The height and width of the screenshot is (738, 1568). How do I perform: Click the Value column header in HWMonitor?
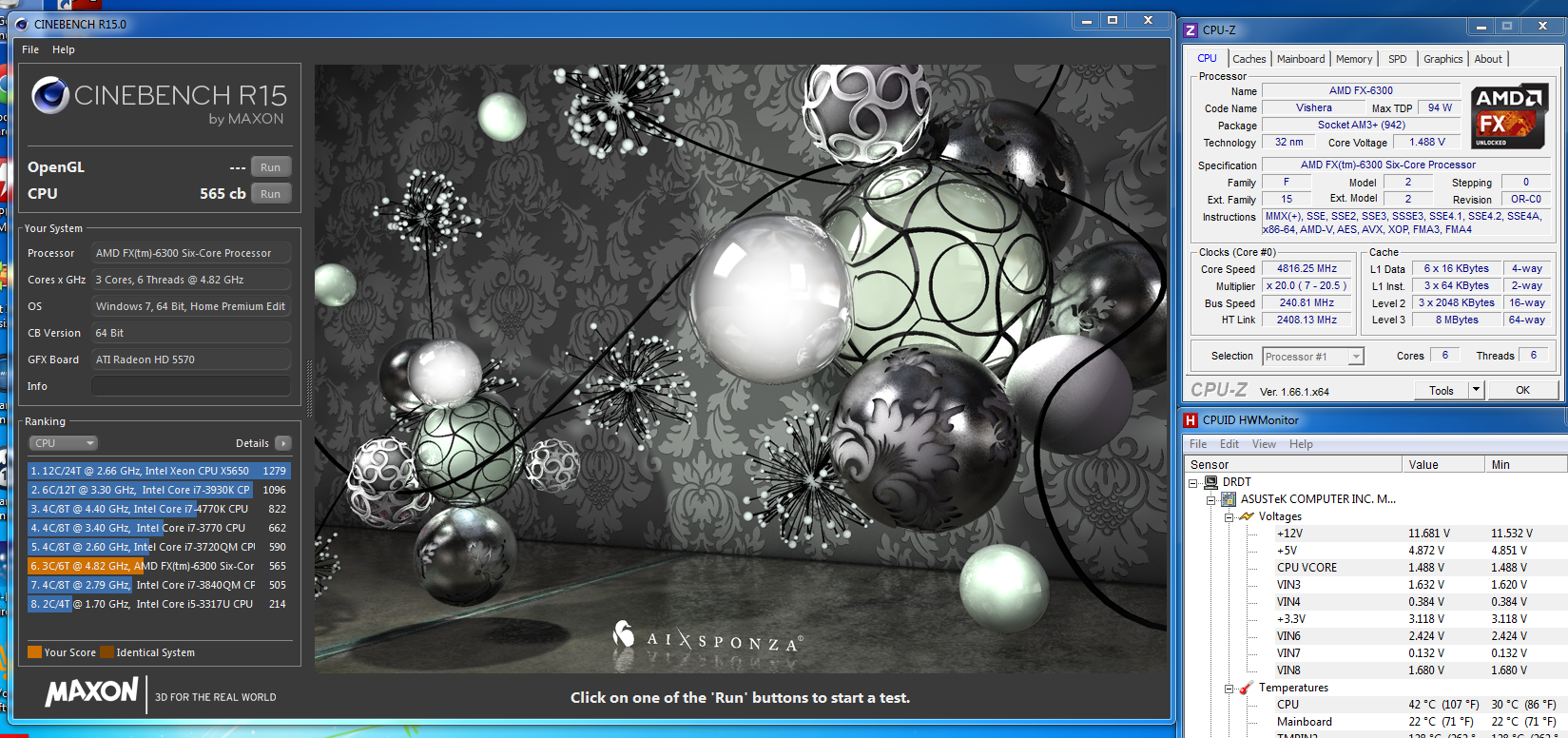pos(1443,464)
